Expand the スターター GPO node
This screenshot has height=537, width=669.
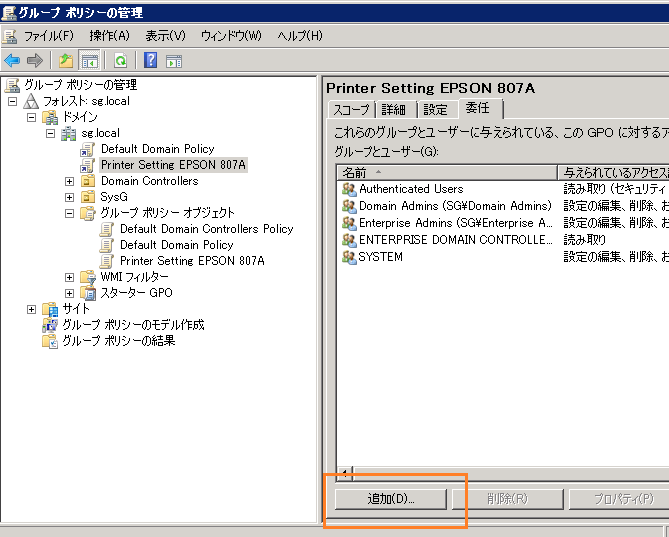coord(69,293)
